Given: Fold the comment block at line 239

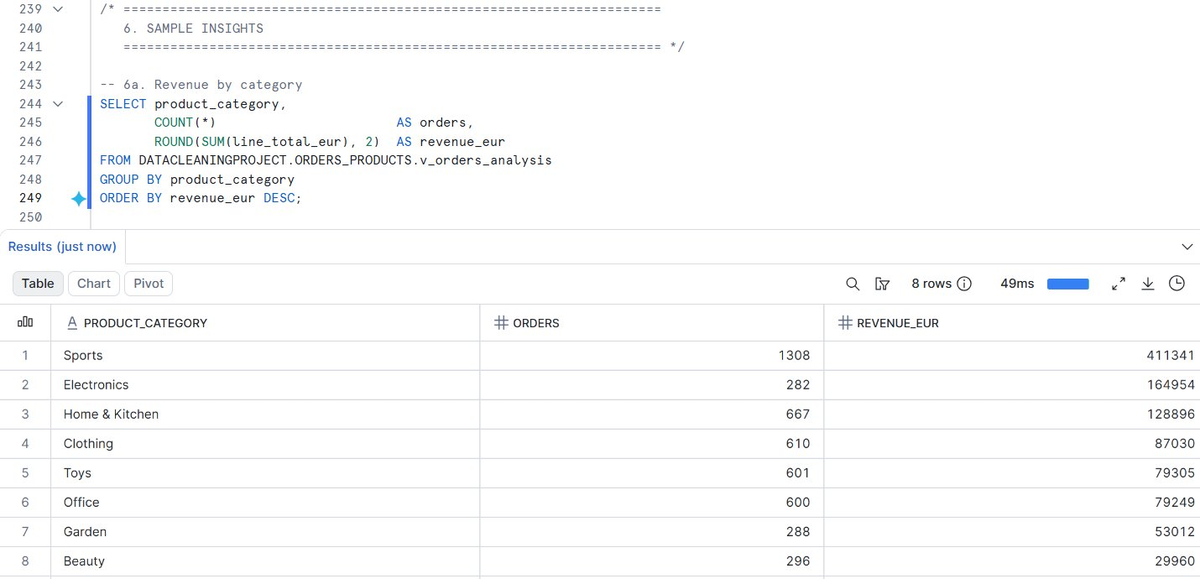Looking at the screenshot, I should tap(57, 9).
